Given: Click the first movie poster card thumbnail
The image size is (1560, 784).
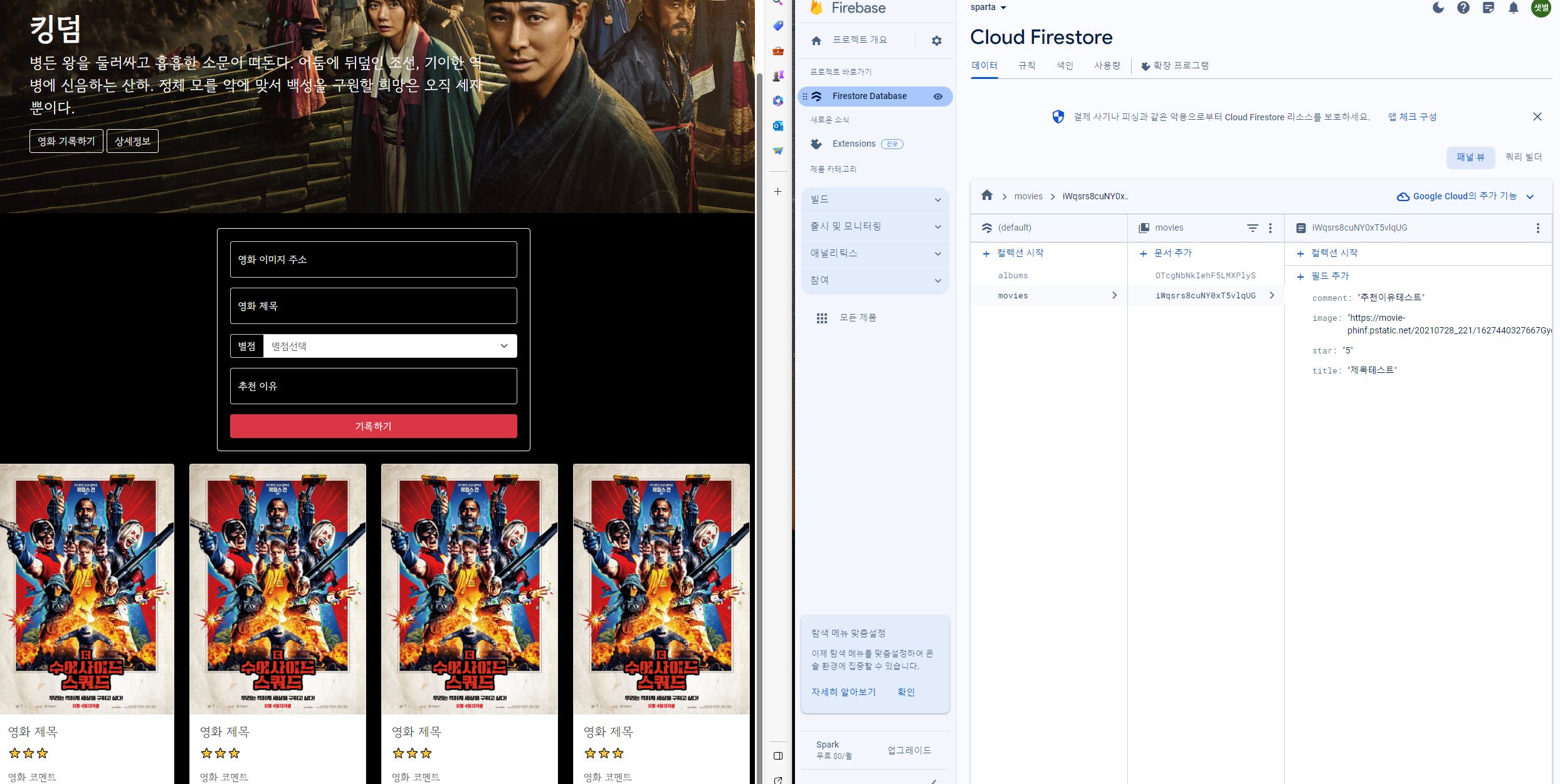Looking at the screenshot, I should (x=87, y=589).
